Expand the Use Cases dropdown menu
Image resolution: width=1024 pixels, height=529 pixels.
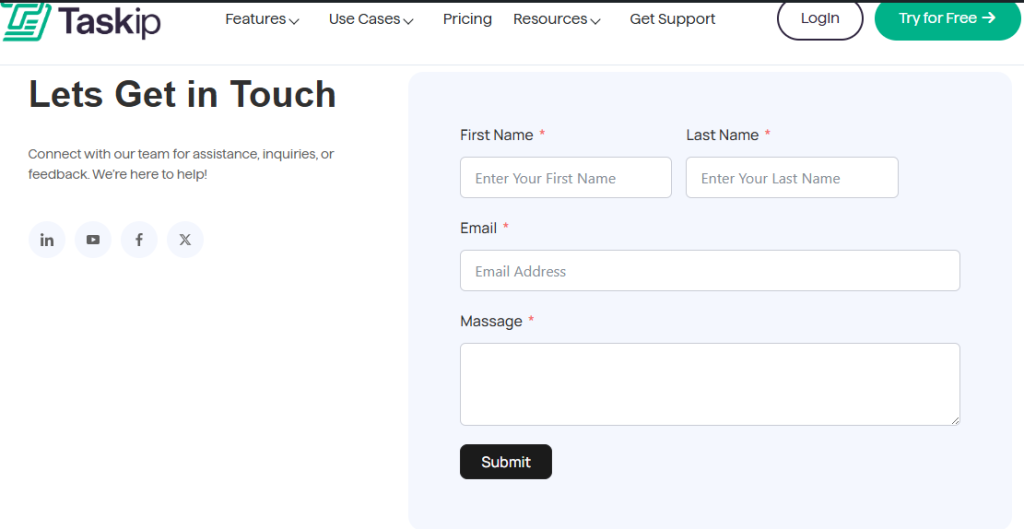tap(371, 19)
